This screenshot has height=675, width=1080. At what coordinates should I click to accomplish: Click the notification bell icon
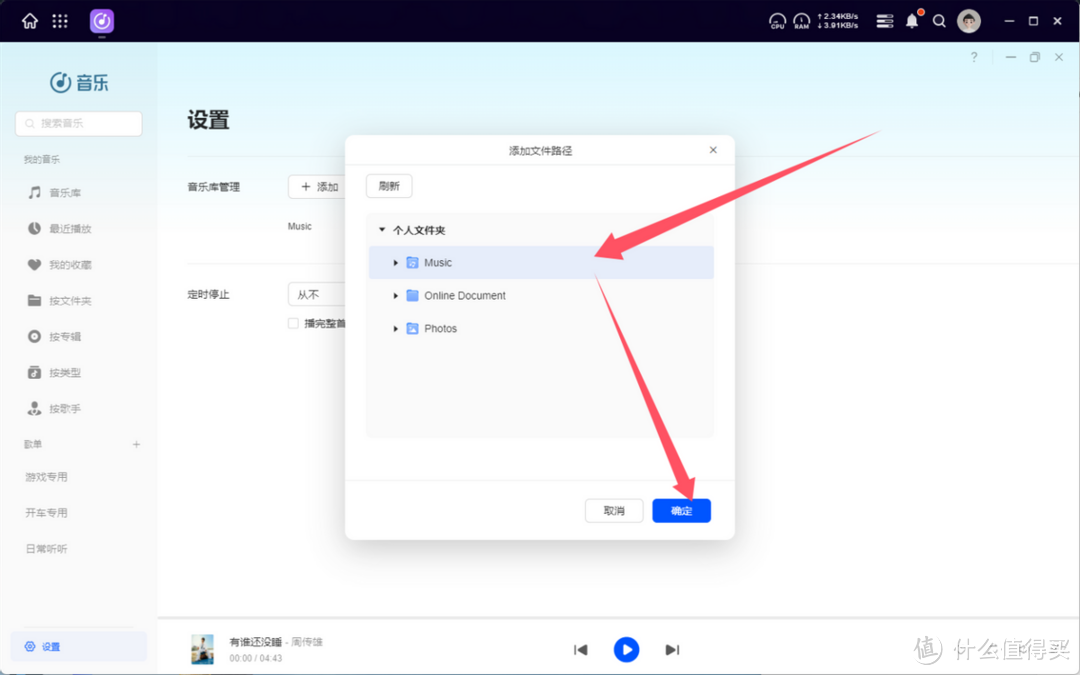(911, 21)
